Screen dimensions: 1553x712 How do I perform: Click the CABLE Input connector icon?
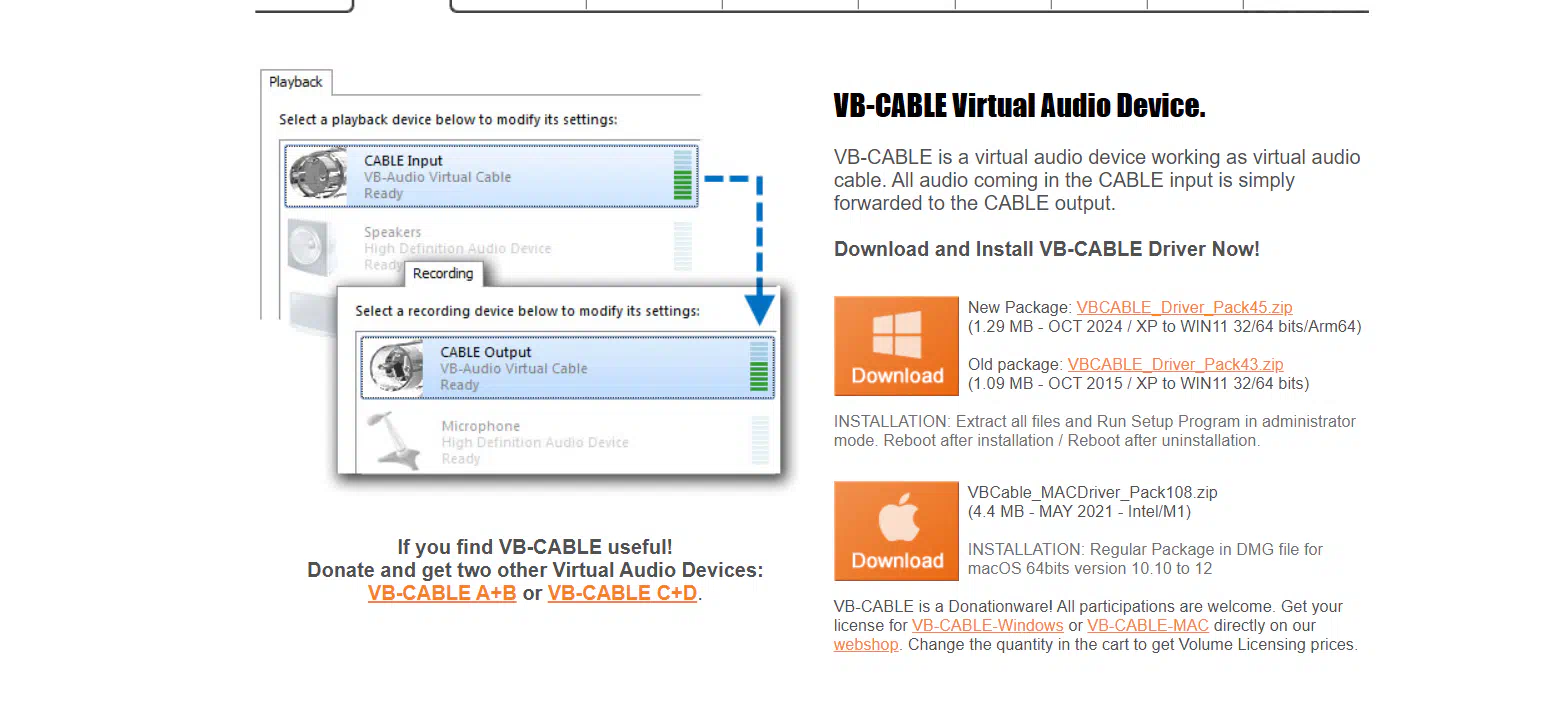[x=319, y=176]
